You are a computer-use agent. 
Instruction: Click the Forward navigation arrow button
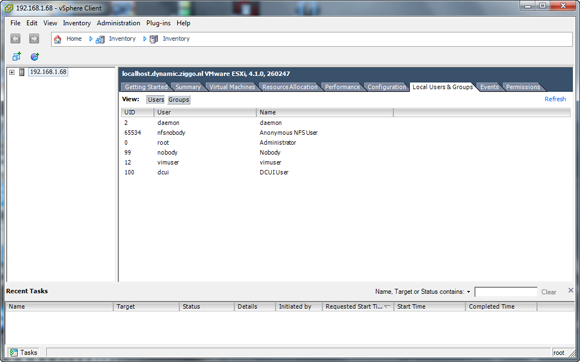tap(34, 38)
